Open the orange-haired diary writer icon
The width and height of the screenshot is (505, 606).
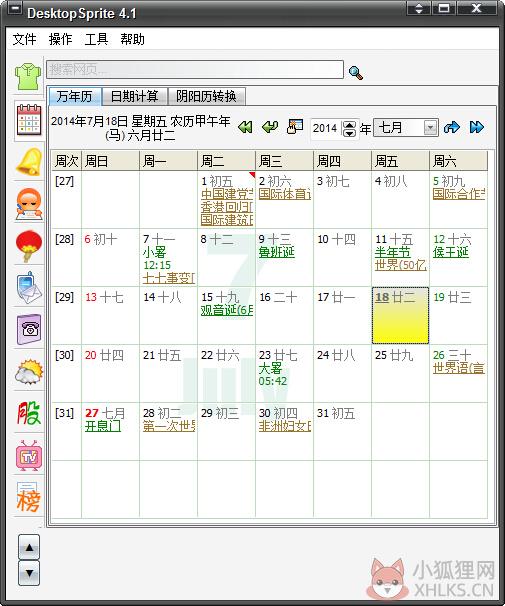(29, 204)
